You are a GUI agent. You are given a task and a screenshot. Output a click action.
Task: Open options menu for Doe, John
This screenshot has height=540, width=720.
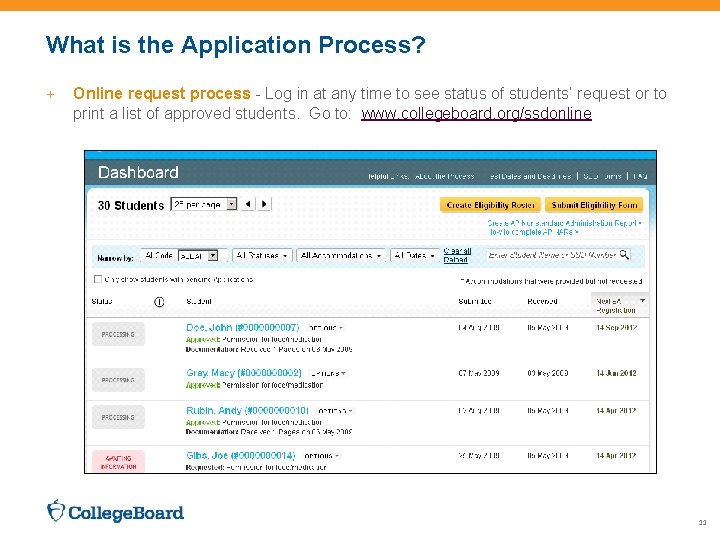[x=325, y=328]
